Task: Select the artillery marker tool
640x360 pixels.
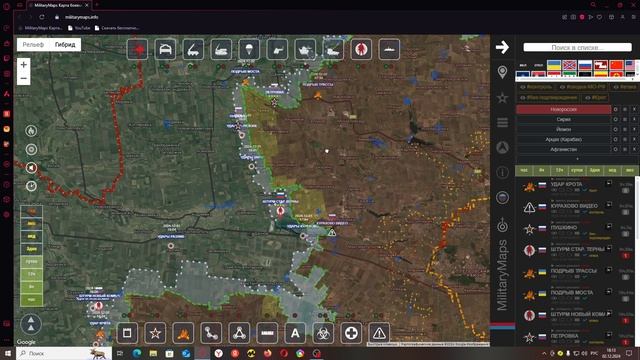Action: [221, 49]
